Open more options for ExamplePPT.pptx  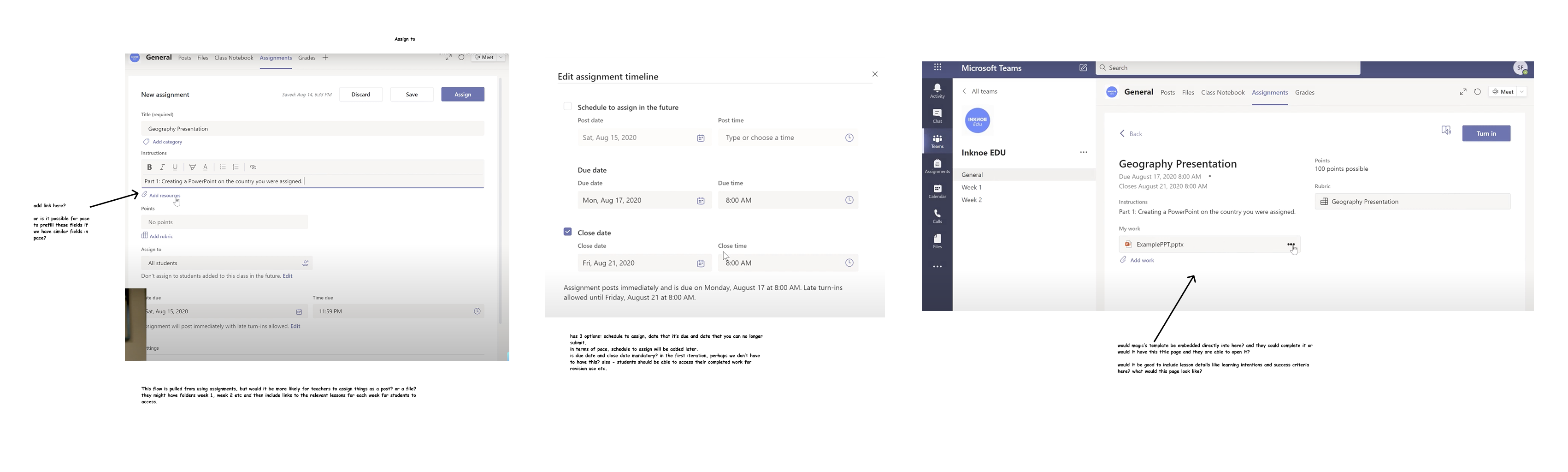(1291, 244)
